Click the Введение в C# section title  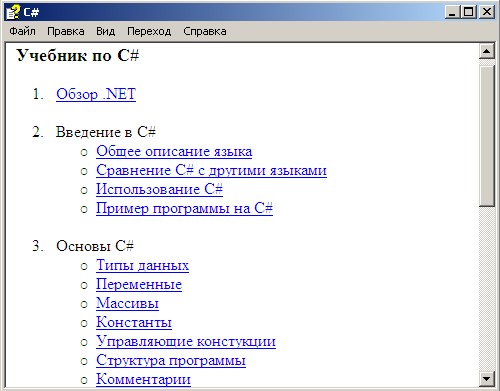tap(106, 132)
